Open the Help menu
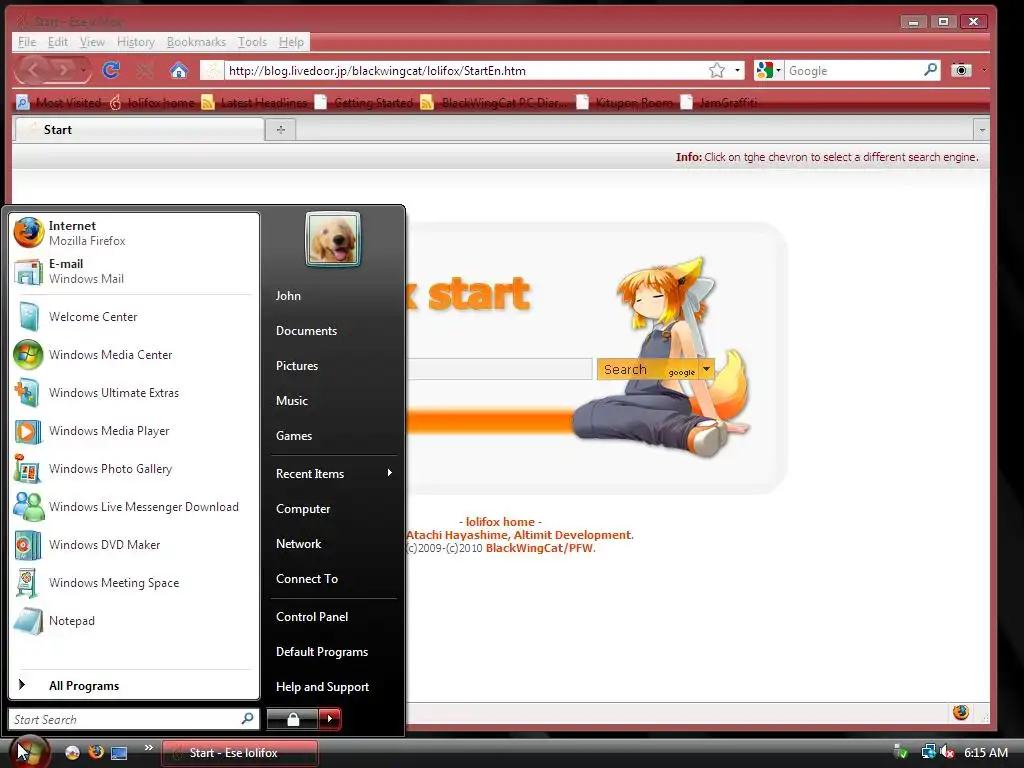The image size is (1024, 768). [x=291, y=42]
